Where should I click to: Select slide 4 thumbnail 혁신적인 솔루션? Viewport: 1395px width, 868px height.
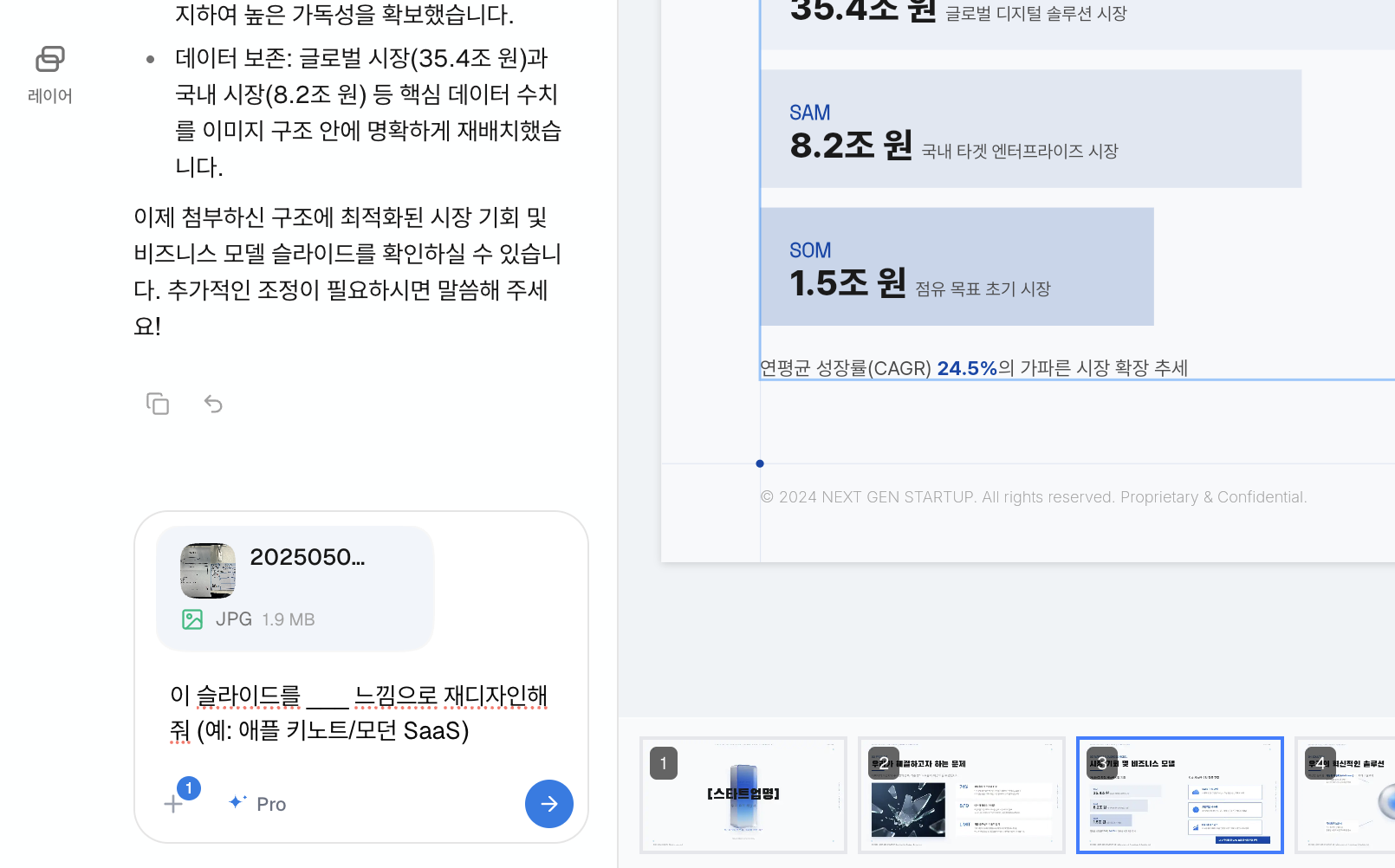click(1345, 795)
